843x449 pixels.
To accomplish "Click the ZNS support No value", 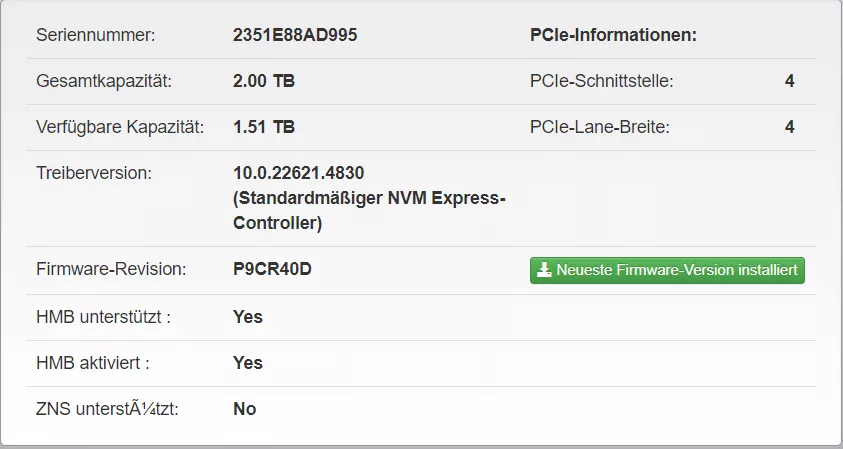I will click(245, 409).
